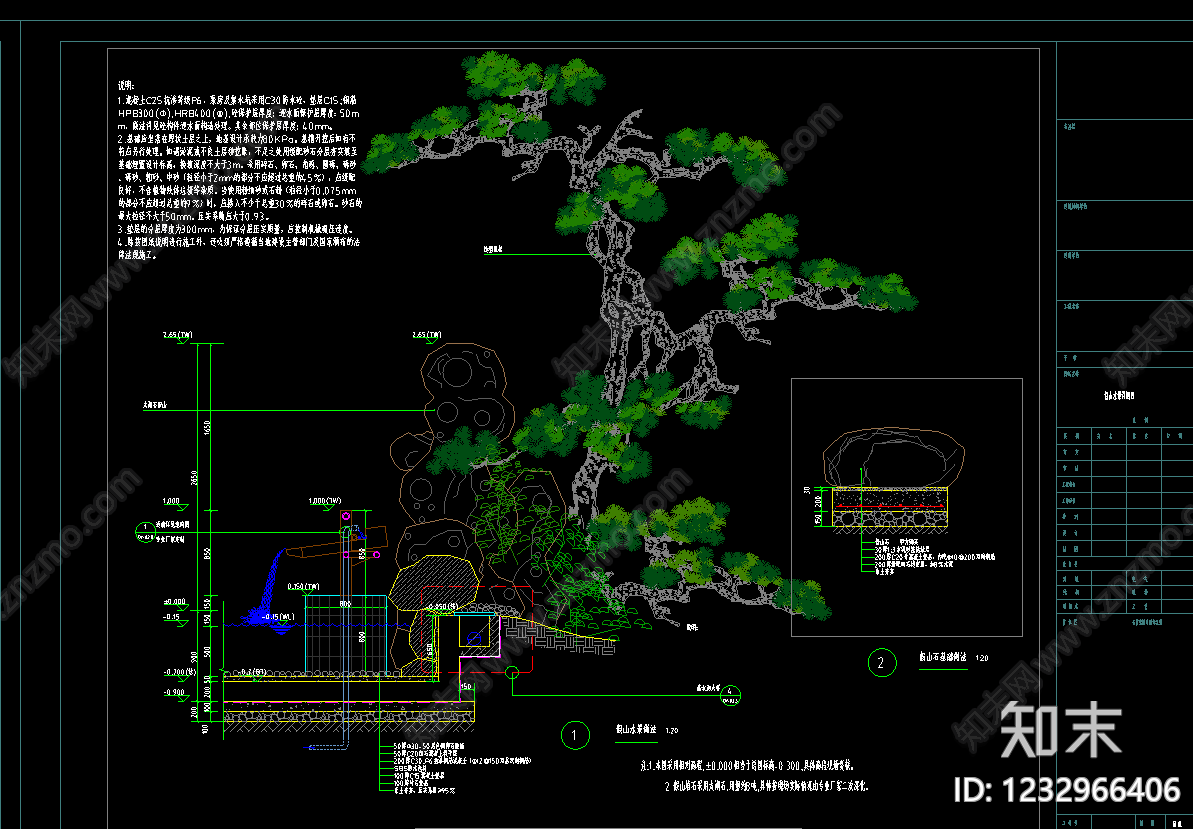Viewport: 1193px width, 829px height.
Task: Click detail number circle 2 beside 假山石基础做法
Action: click(x=881, y=662)
